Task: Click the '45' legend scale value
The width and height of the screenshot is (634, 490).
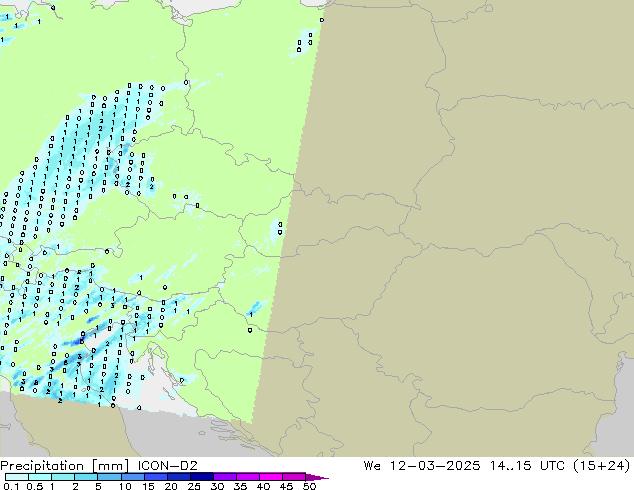Action: click(x=286, y=486)
